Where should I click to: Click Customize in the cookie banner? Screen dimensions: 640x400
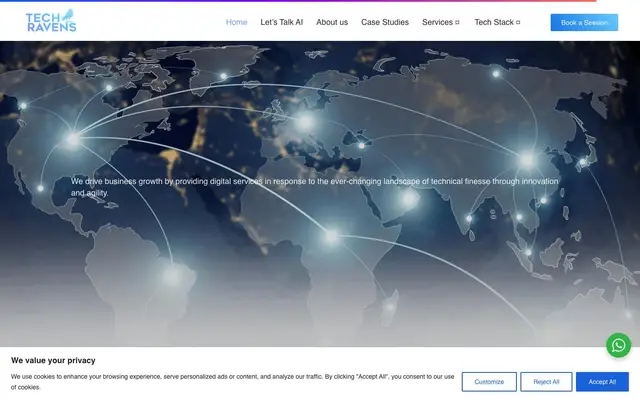(489, 382)
